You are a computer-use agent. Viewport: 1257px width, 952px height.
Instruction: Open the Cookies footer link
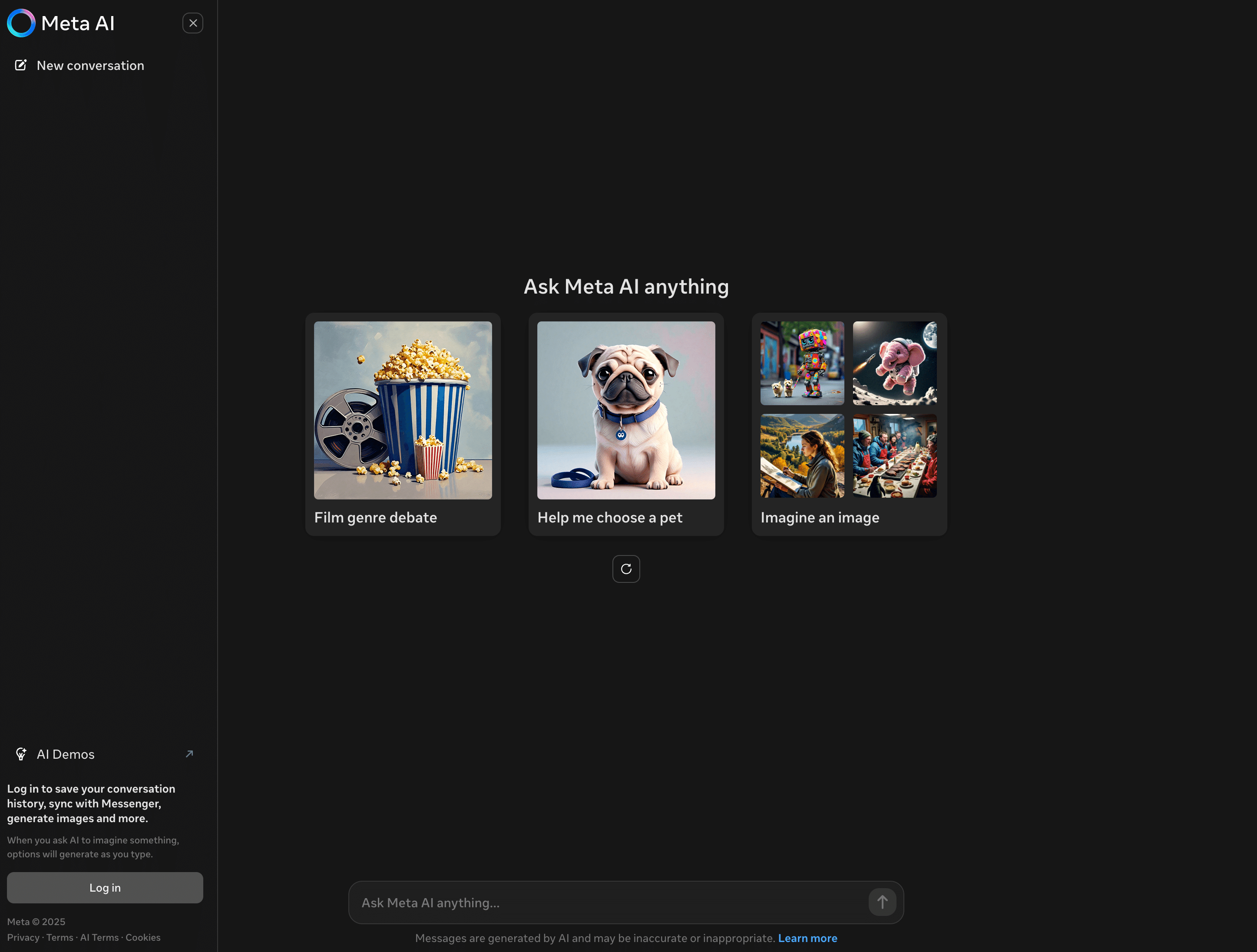pyautogui.click(x=142, y=937)
